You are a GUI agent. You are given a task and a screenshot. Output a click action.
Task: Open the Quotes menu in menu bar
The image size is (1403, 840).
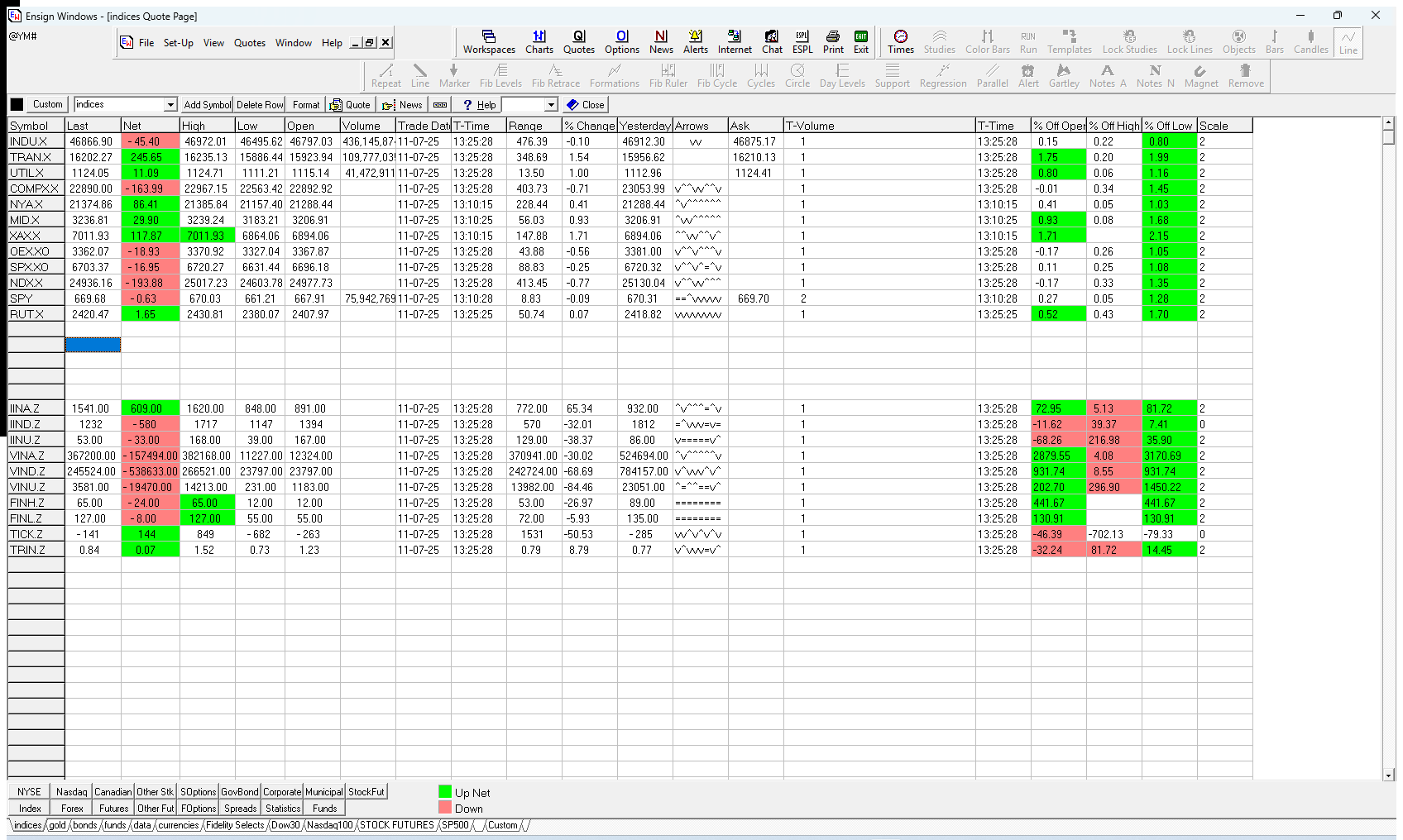(x=250, y=43)
